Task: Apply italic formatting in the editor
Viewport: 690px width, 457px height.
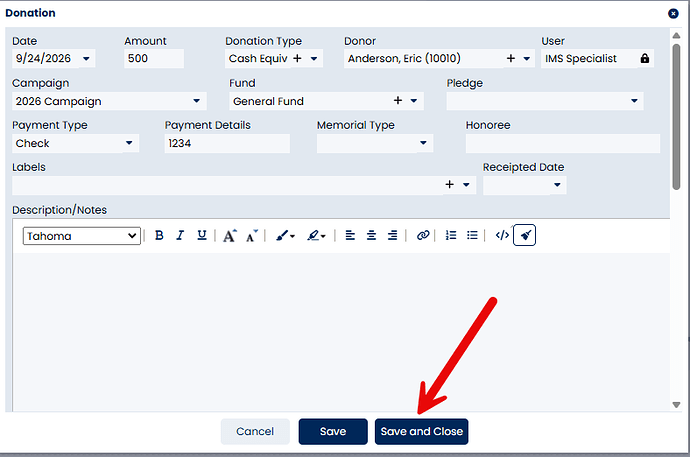Action: click(180, 236)
